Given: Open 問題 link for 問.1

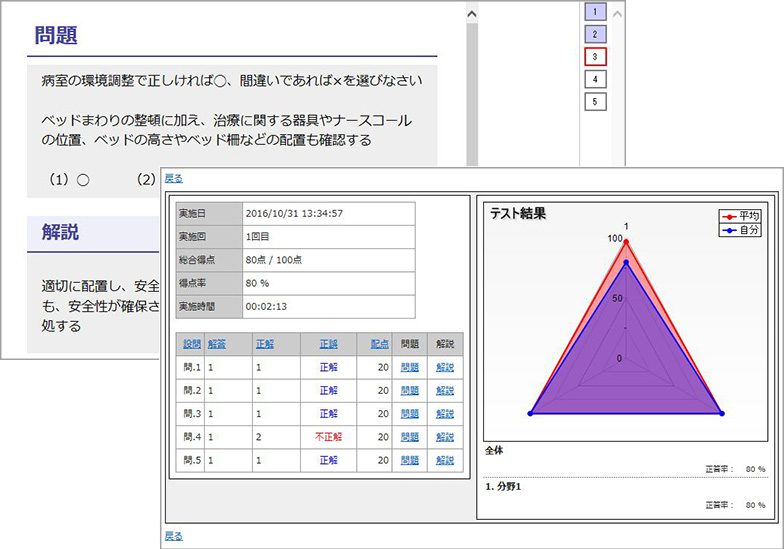Looking at the screenshot, I should tap(410, 368).
